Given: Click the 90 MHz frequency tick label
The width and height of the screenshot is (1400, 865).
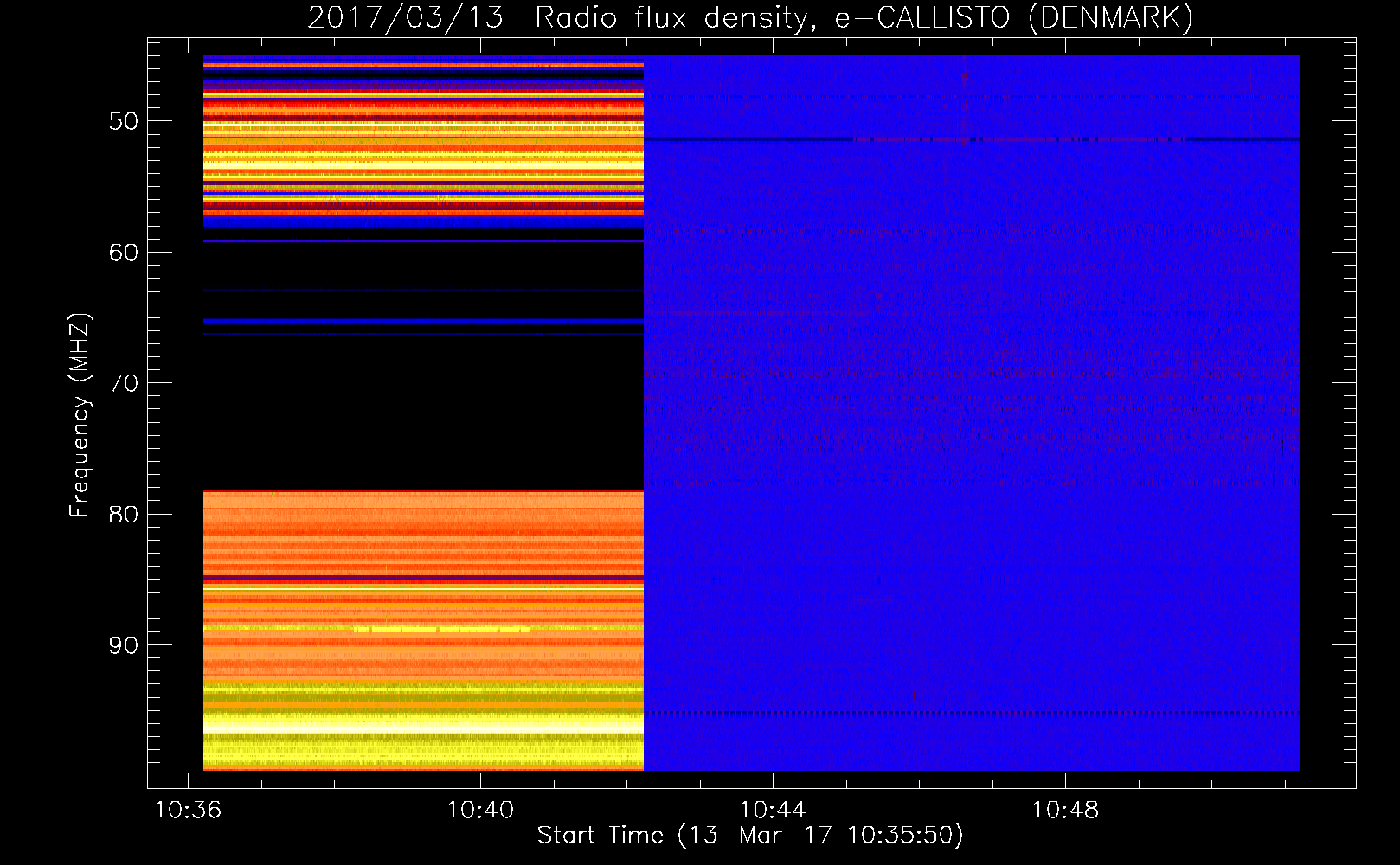Looking at the screenshot, I should pyautogui.click(x=124, y=645).
